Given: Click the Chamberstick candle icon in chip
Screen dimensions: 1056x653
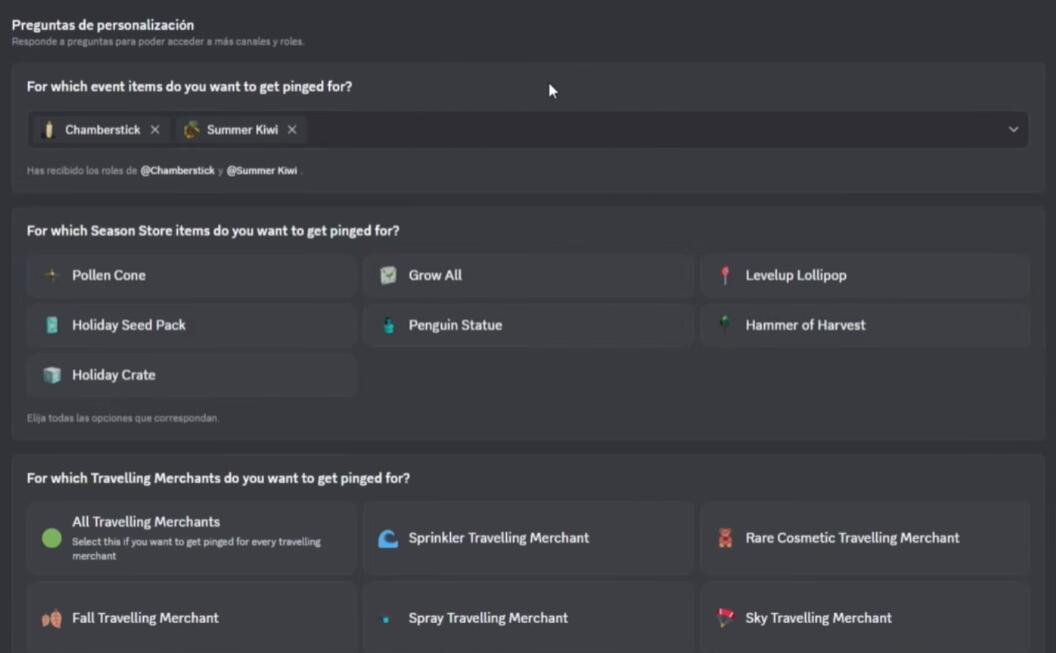Looking at the screenshot, I should 48,130.
